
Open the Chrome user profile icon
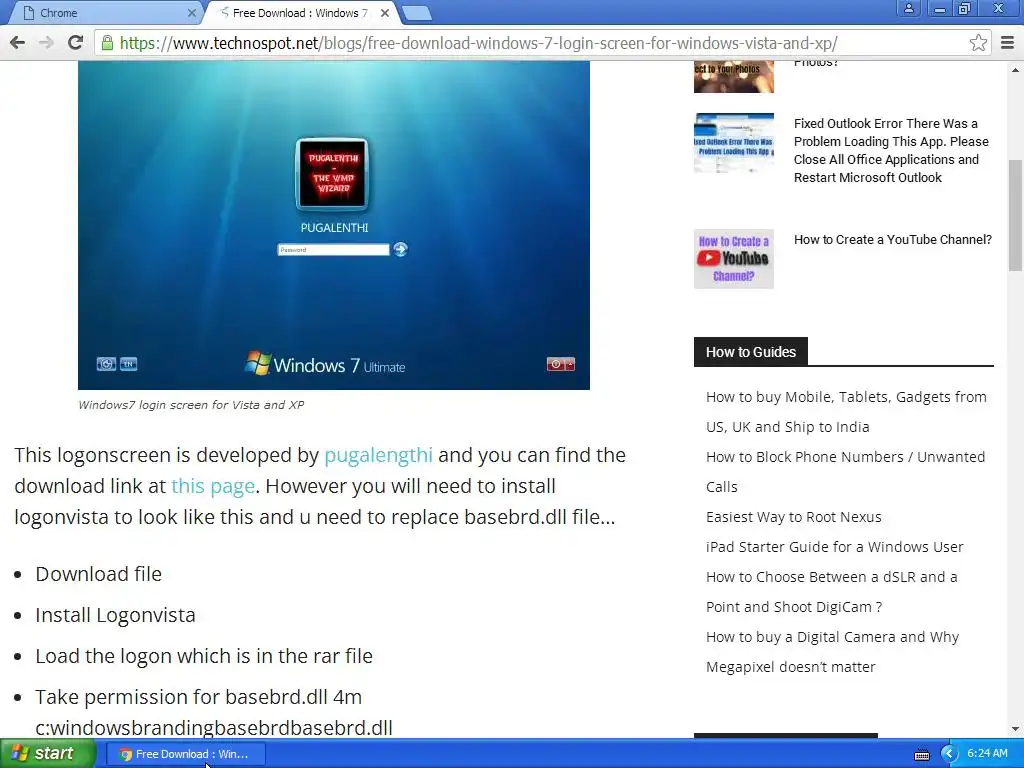[908, 8]
